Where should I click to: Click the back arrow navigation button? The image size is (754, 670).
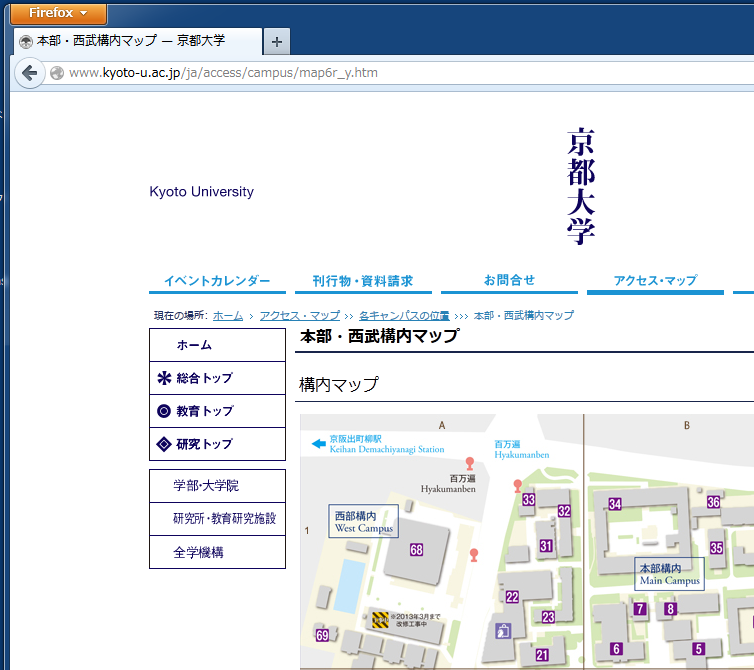(30, 73)
